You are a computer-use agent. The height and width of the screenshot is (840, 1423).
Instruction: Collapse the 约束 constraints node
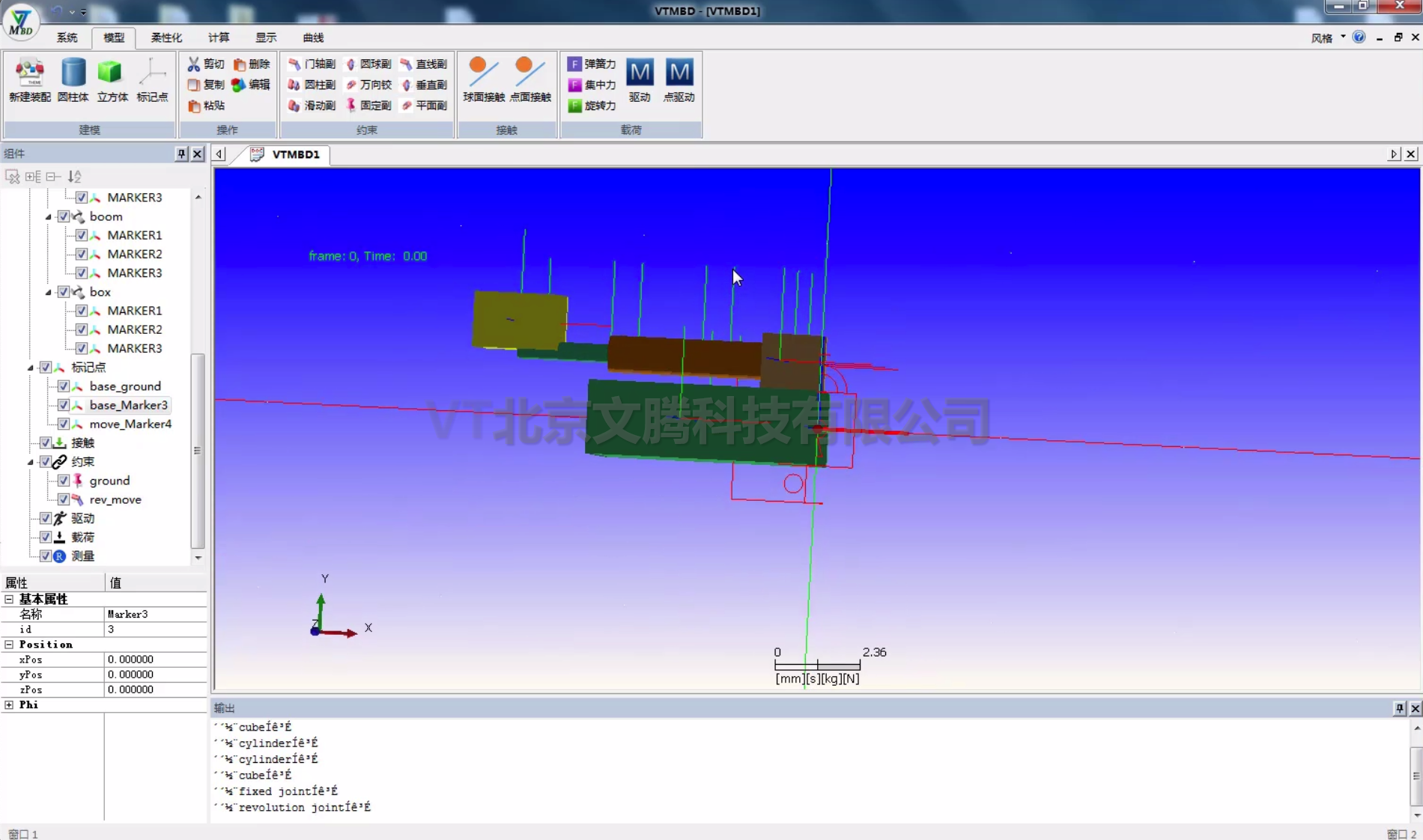tap(31, 462)
